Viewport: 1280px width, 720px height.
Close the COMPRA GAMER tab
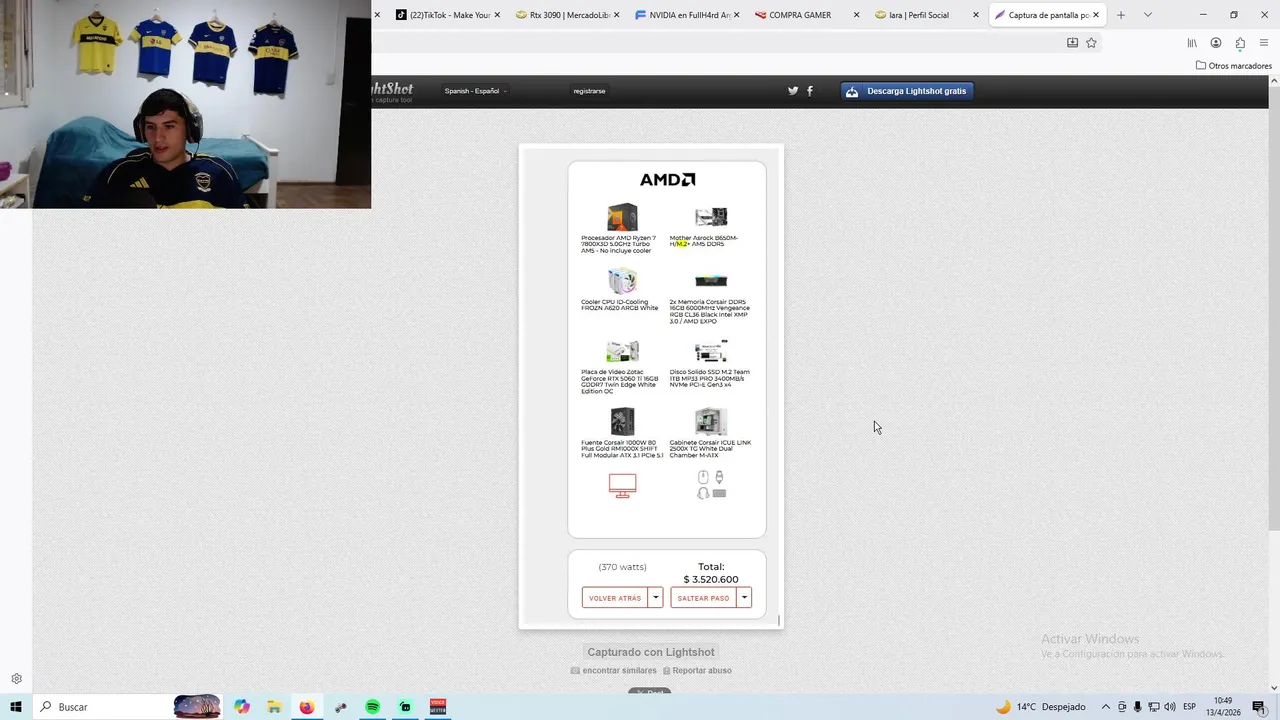click(856, 15)
